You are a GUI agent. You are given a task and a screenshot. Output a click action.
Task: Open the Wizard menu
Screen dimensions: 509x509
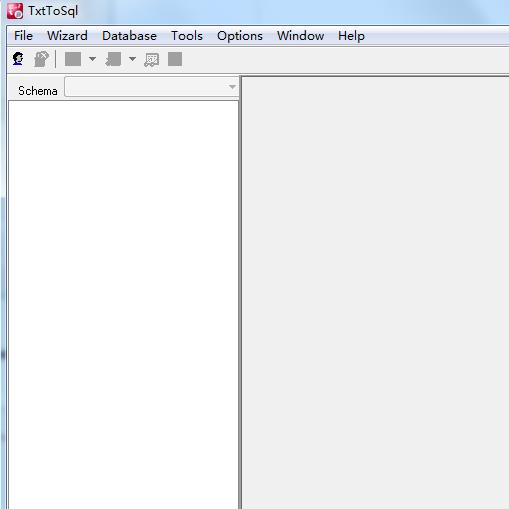pyautogui.click(x=67, y=36)
